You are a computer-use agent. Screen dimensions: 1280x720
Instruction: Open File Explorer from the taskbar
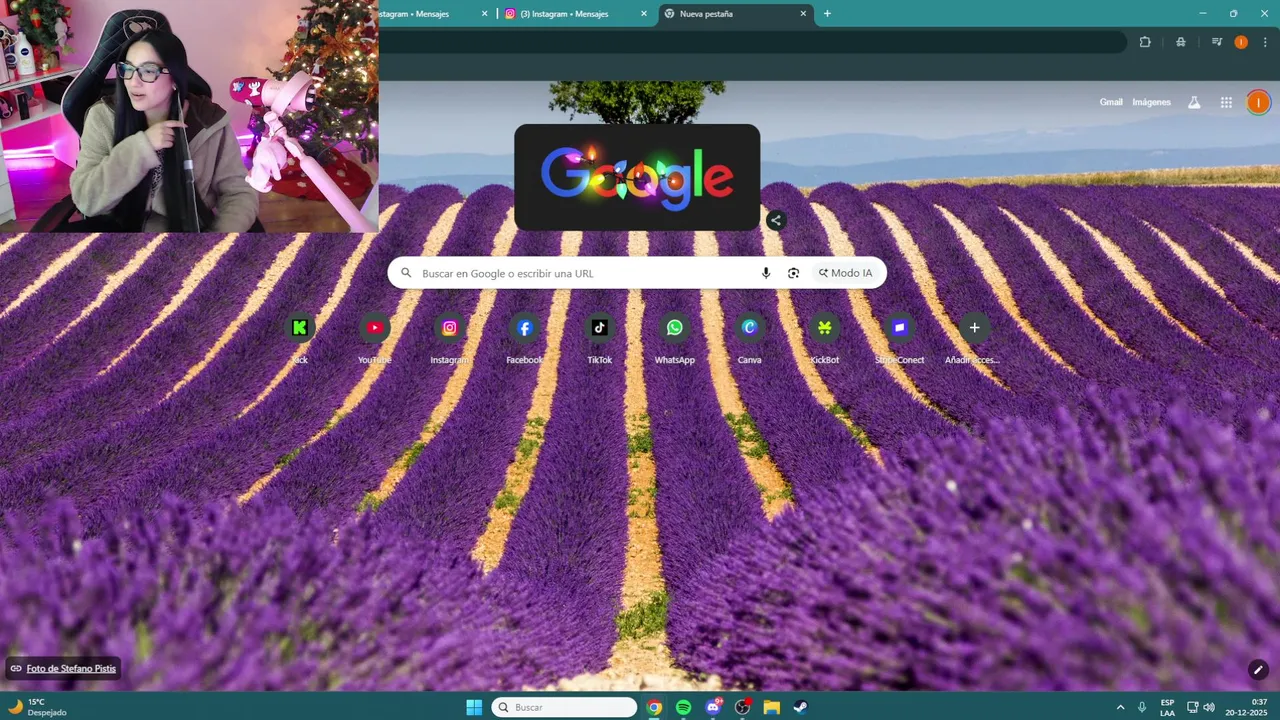pos(772,707)
